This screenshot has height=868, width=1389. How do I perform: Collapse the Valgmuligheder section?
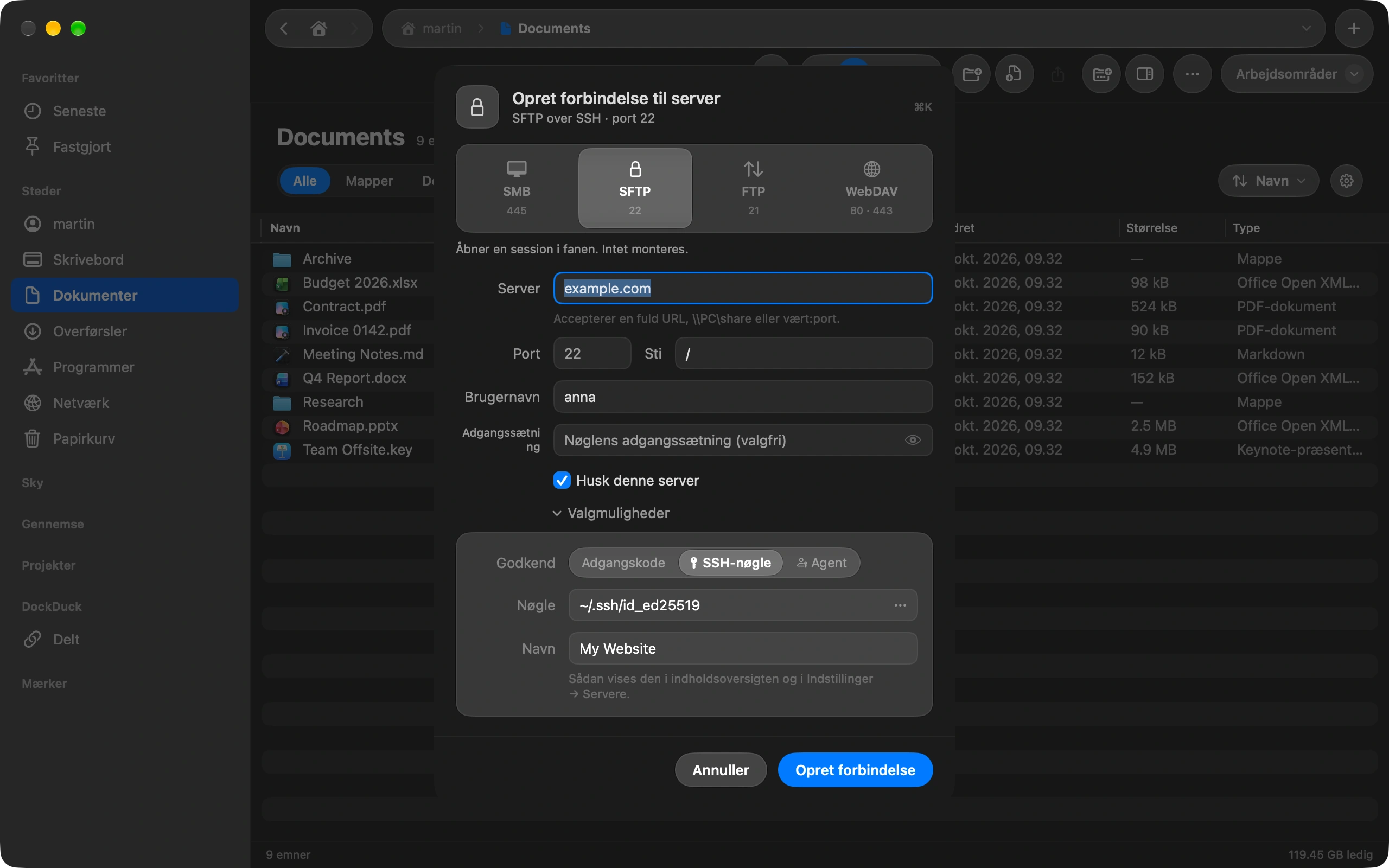[x=611, y=513]
